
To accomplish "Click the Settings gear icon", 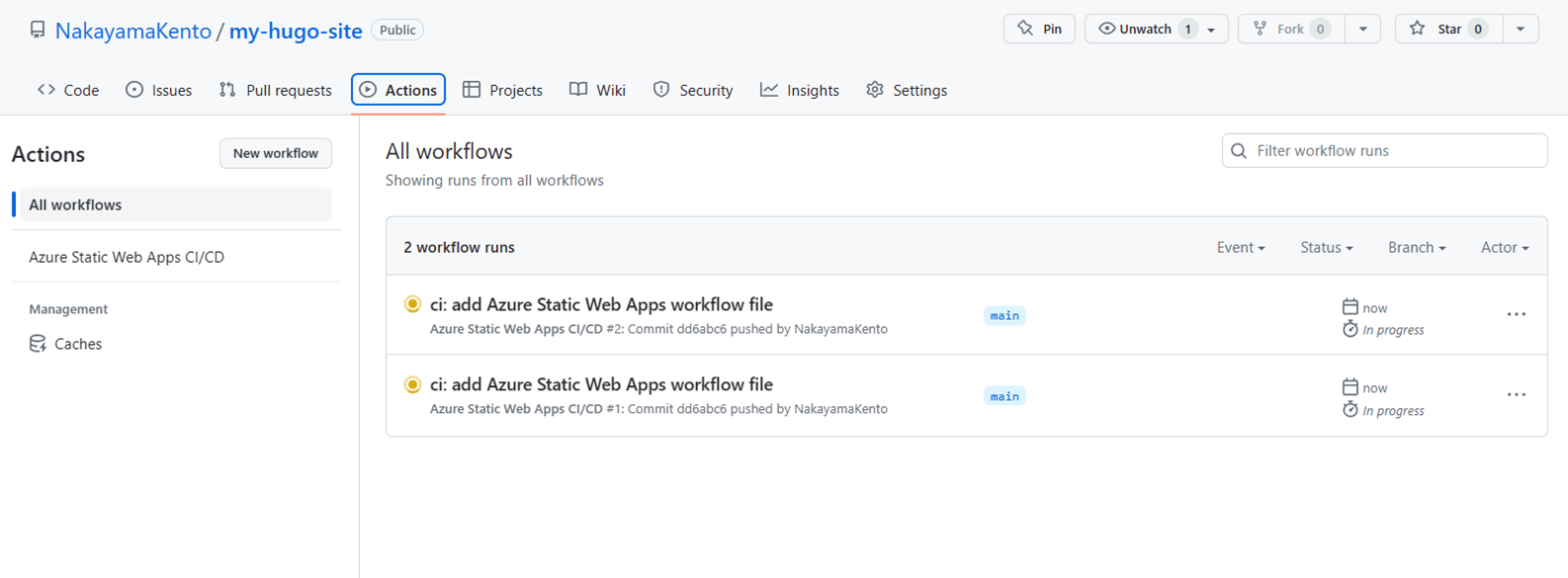I will click(875, 90).
